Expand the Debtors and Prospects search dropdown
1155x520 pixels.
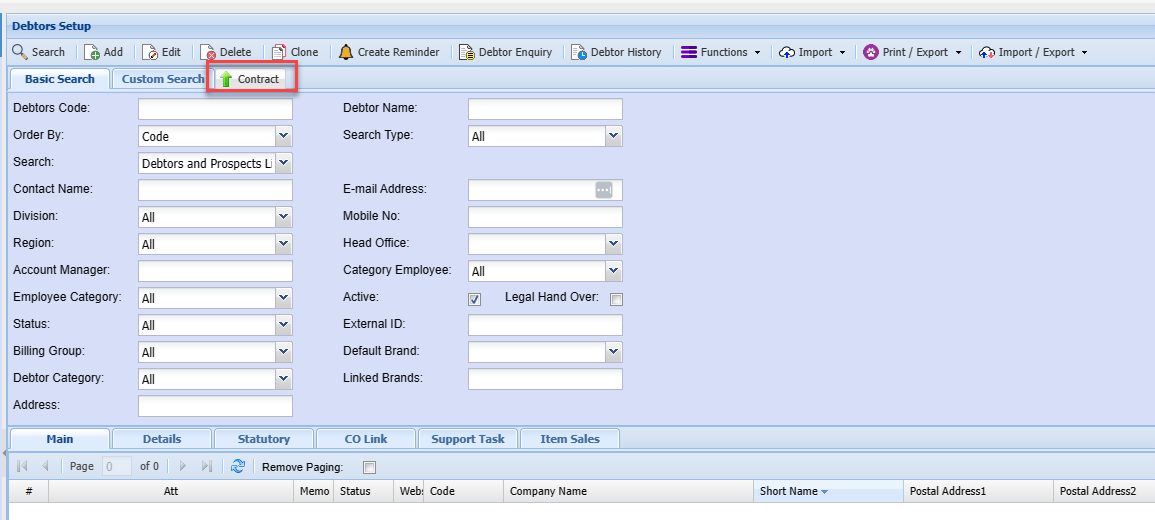coord(284,163)
